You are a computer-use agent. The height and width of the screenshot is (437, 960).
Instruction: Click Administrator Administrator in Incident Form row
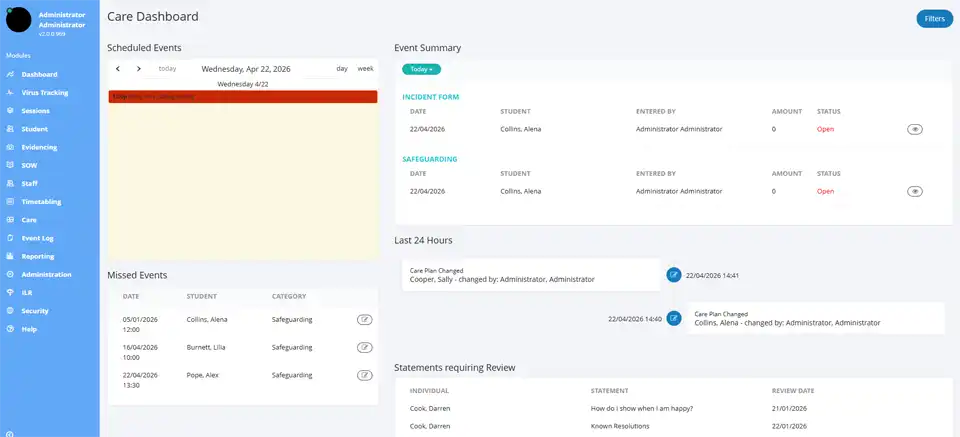coord(679,129)
